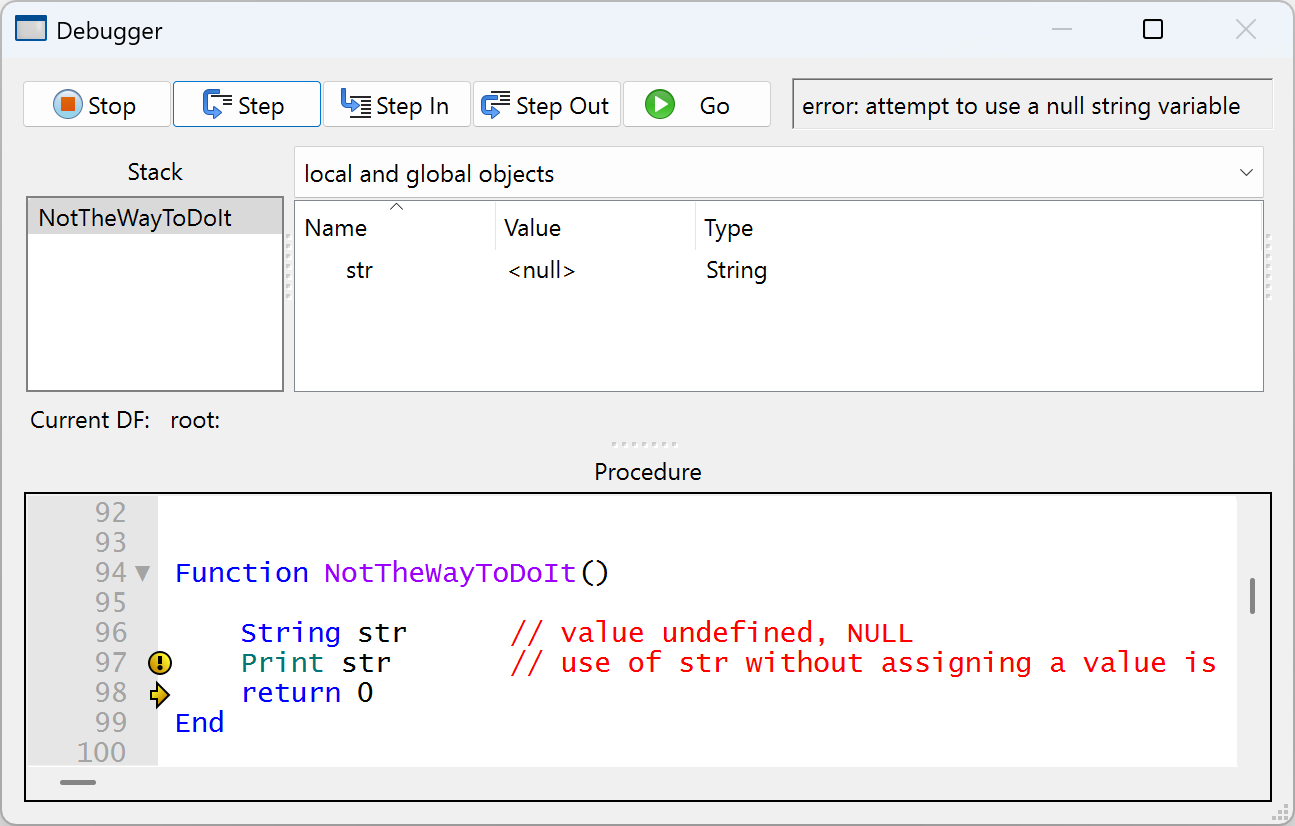
Task: Select the str variable row
Action: click(359, 271)
